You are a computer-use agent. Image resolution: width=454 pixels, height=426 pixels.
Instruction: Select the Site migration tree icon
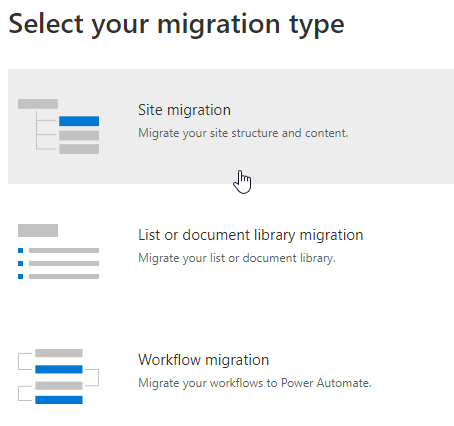(x=58, y=126)
